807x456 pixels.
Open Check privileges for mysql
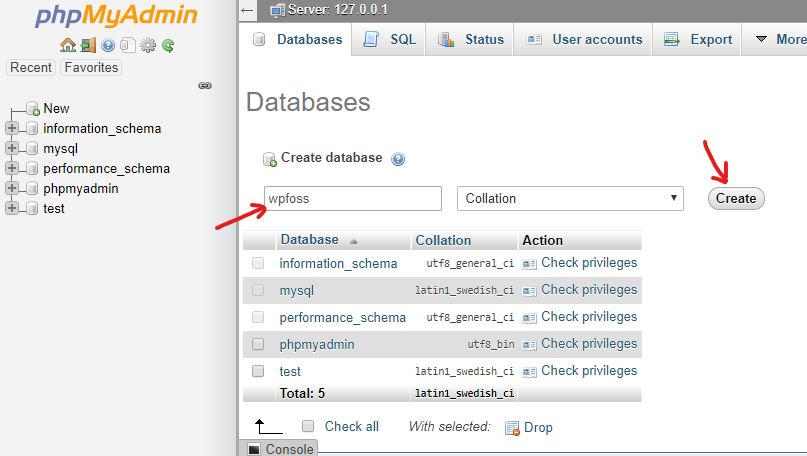click(589, 290)
